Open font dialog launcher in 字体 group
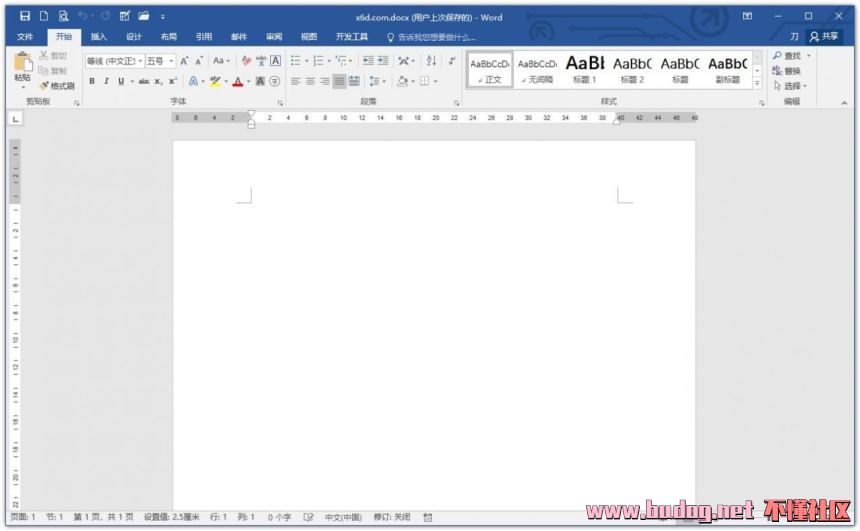860x531 pixels. [280, 103]
